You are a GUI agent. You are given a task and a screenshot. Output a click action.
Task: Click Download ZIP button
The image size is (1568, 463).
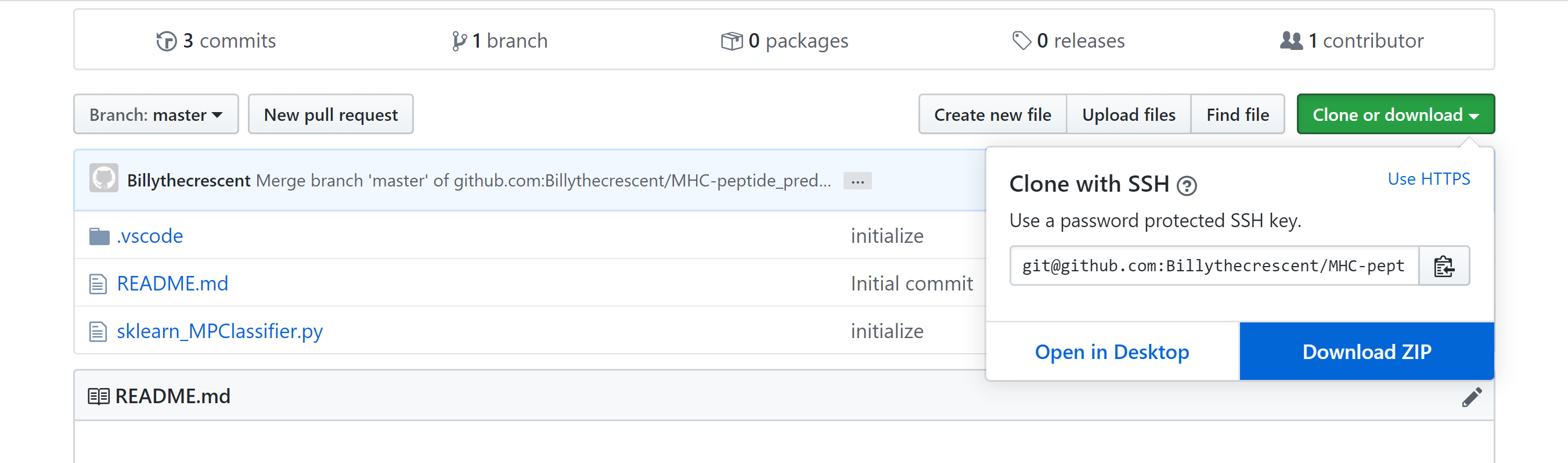point(1367,351)
